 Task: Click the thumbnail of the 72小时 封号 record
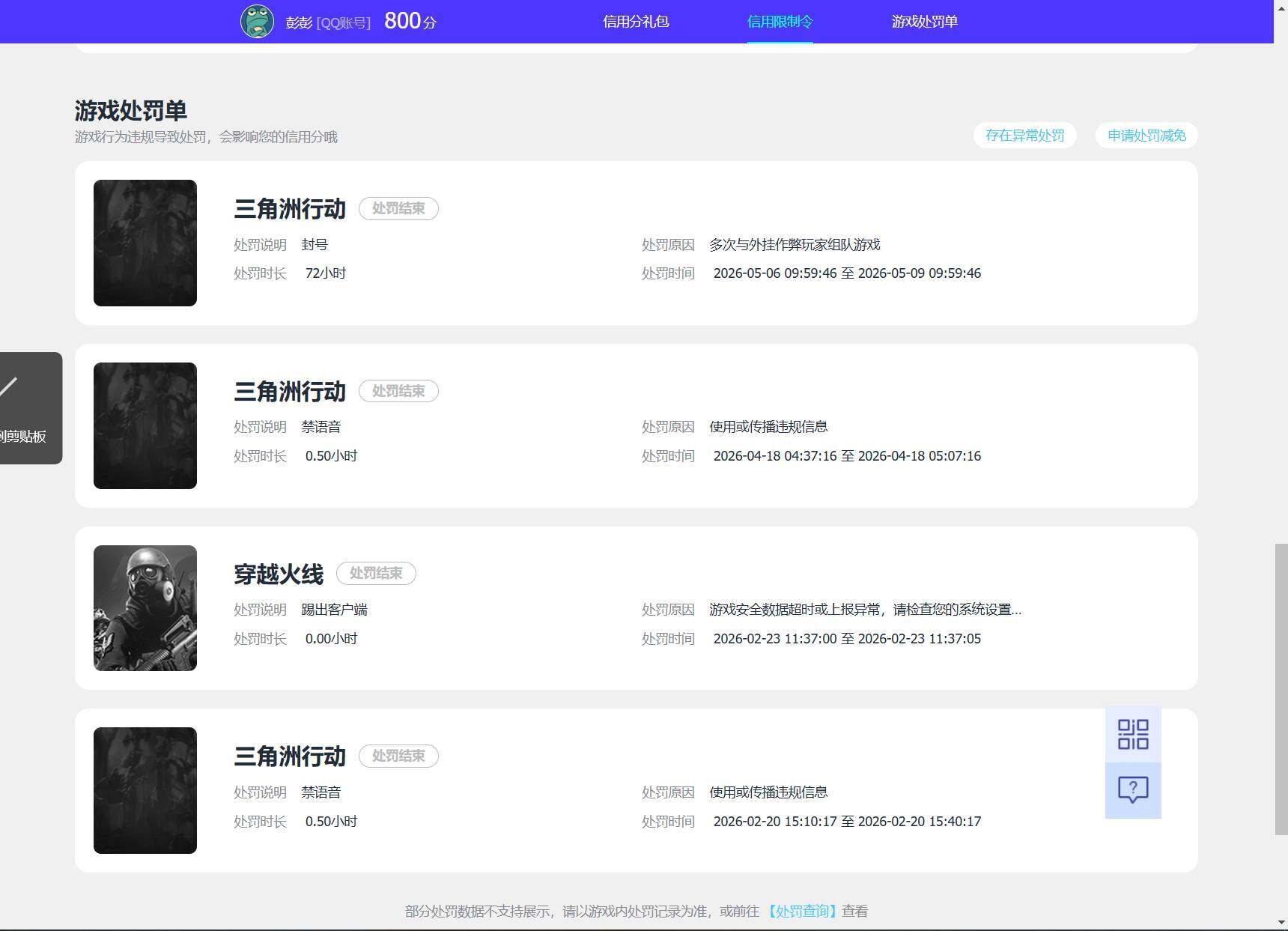pos(145,243)
